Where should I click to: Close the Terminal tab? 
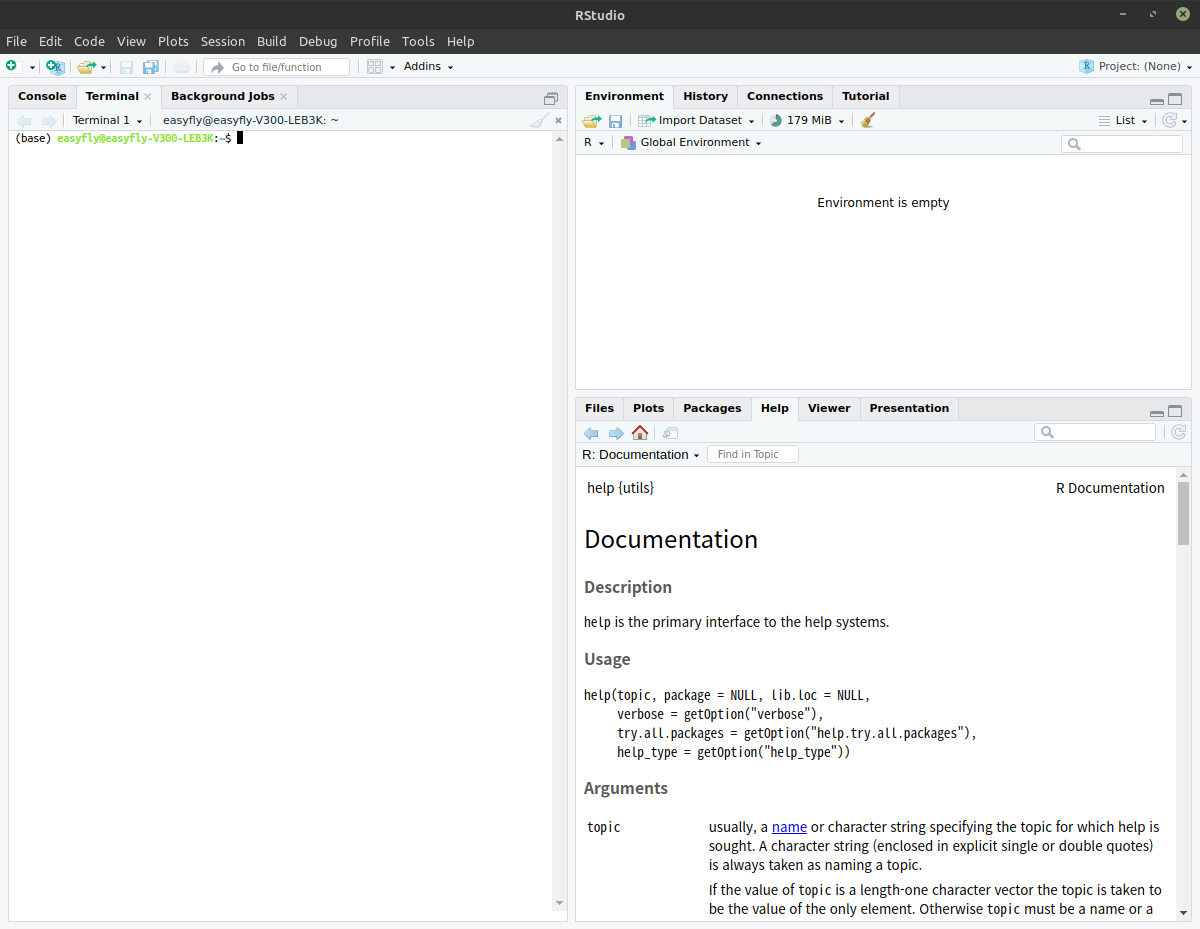(x=148, y=97)
